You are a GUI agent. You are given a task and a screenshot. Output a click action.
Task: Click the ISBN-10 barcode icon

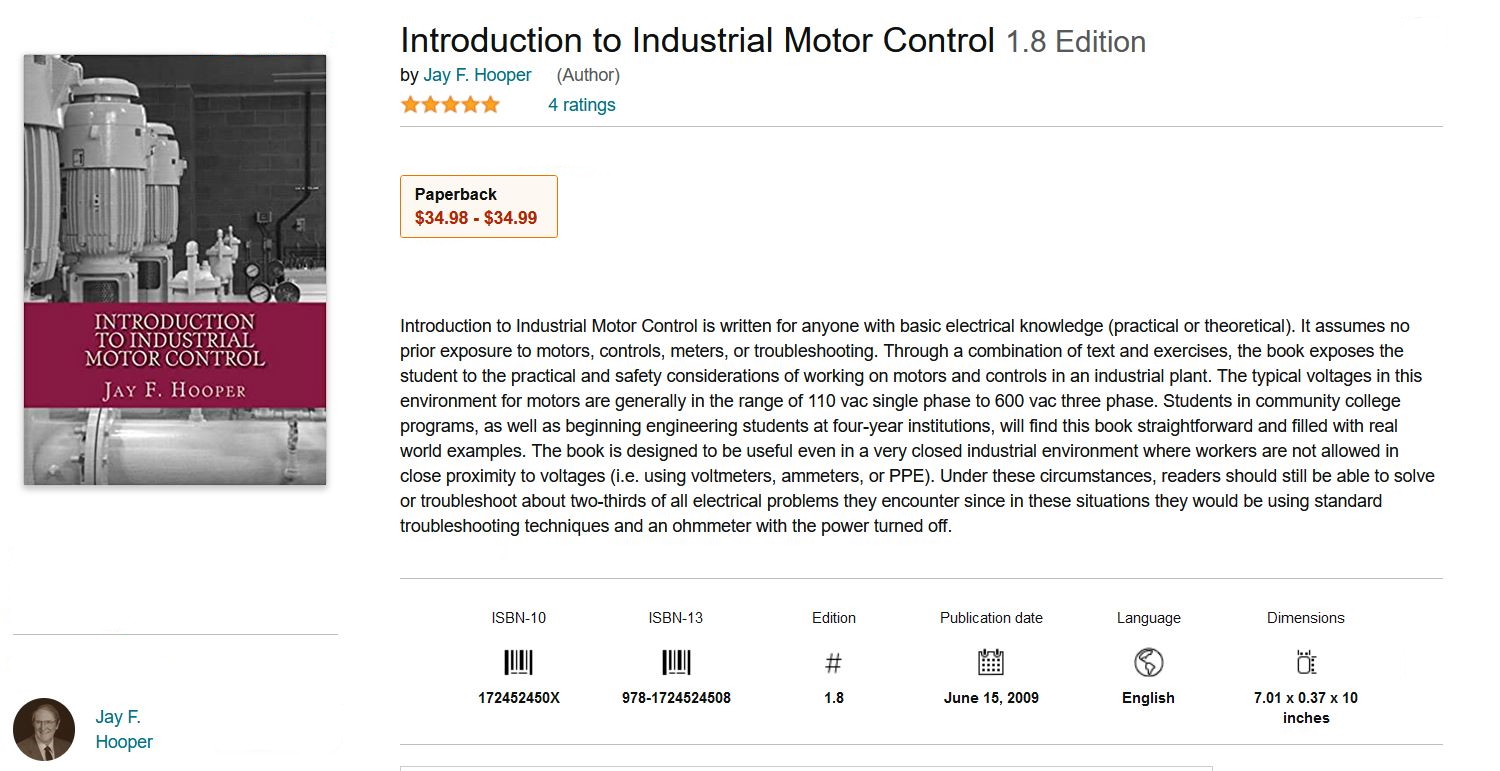coord(518,662)
